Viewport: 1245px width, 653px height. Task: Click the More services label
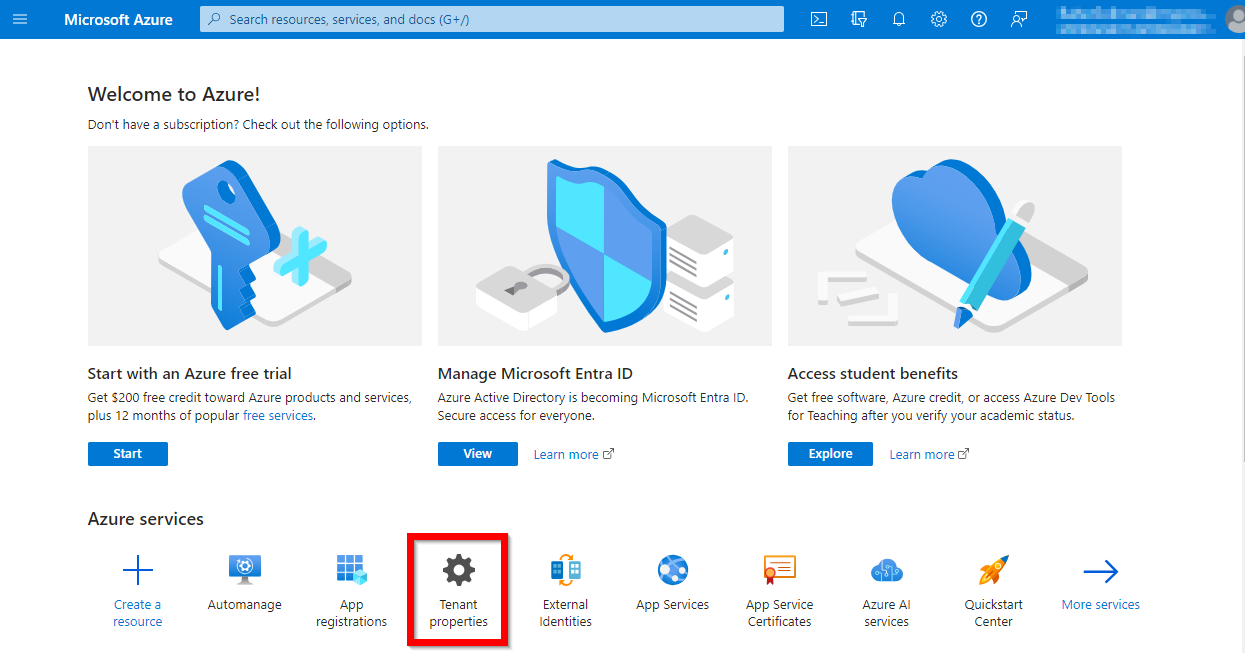(1101, 605)
